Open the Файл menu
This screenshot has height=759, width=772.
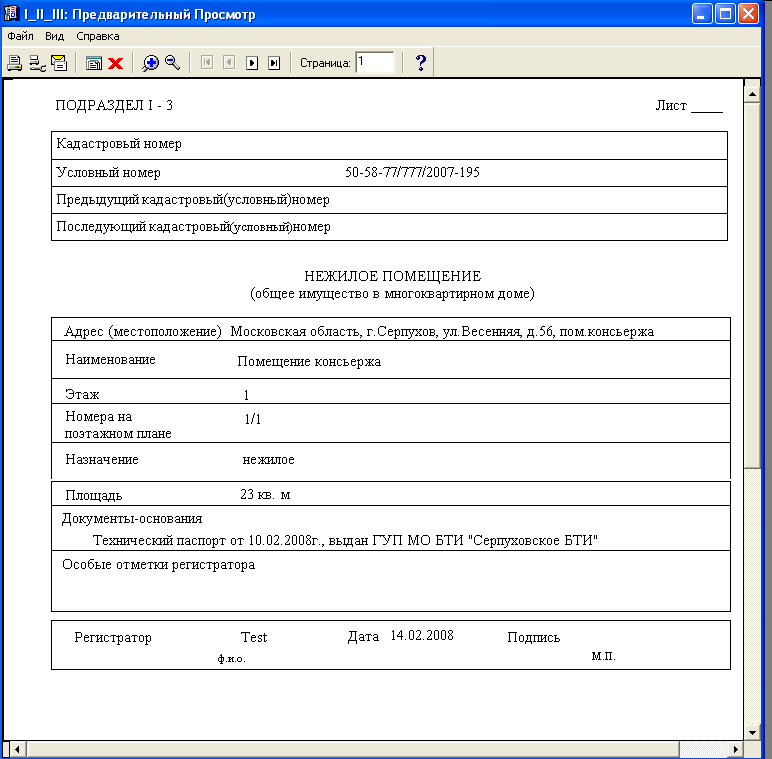coord(20,36)
